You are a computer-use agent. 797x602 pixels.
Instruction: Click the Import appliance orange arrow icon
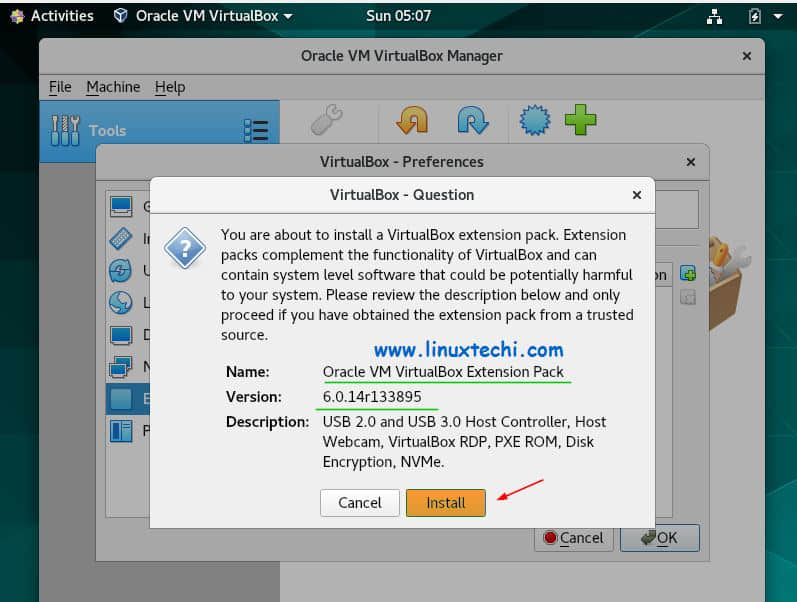412,121
